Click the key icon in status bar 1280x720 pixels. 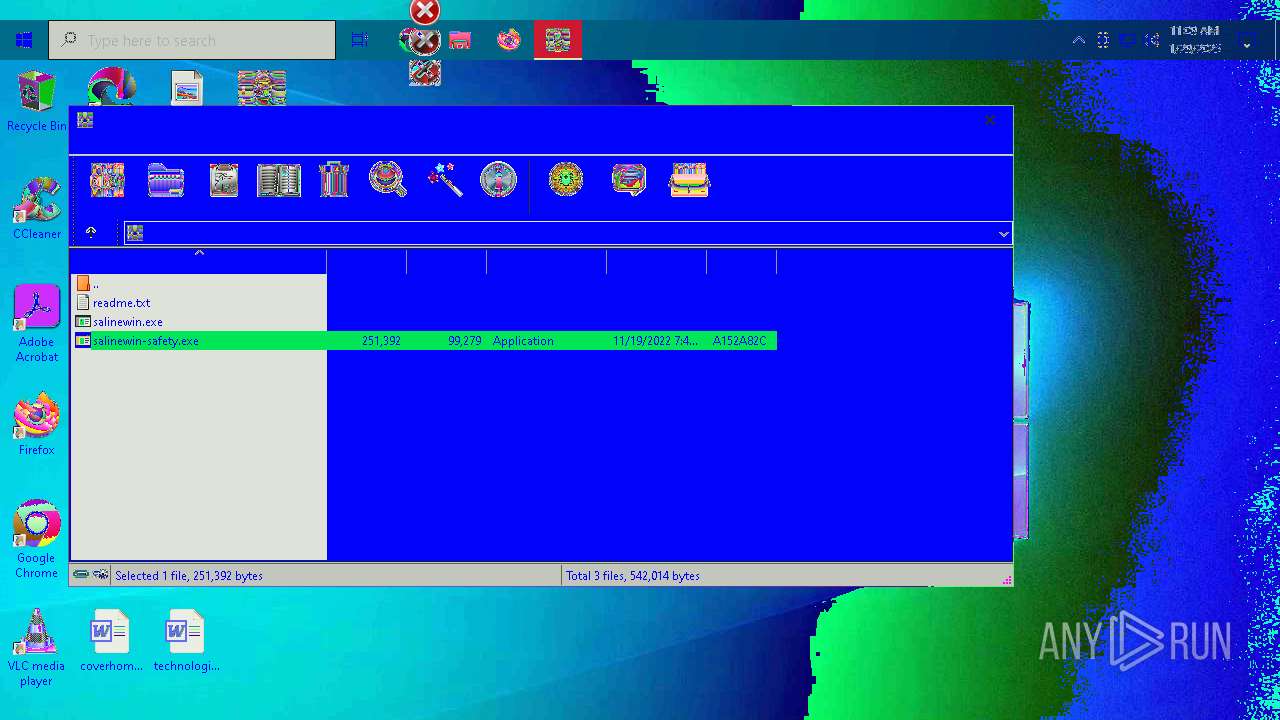pyautogui.click(x=101, y=575)
